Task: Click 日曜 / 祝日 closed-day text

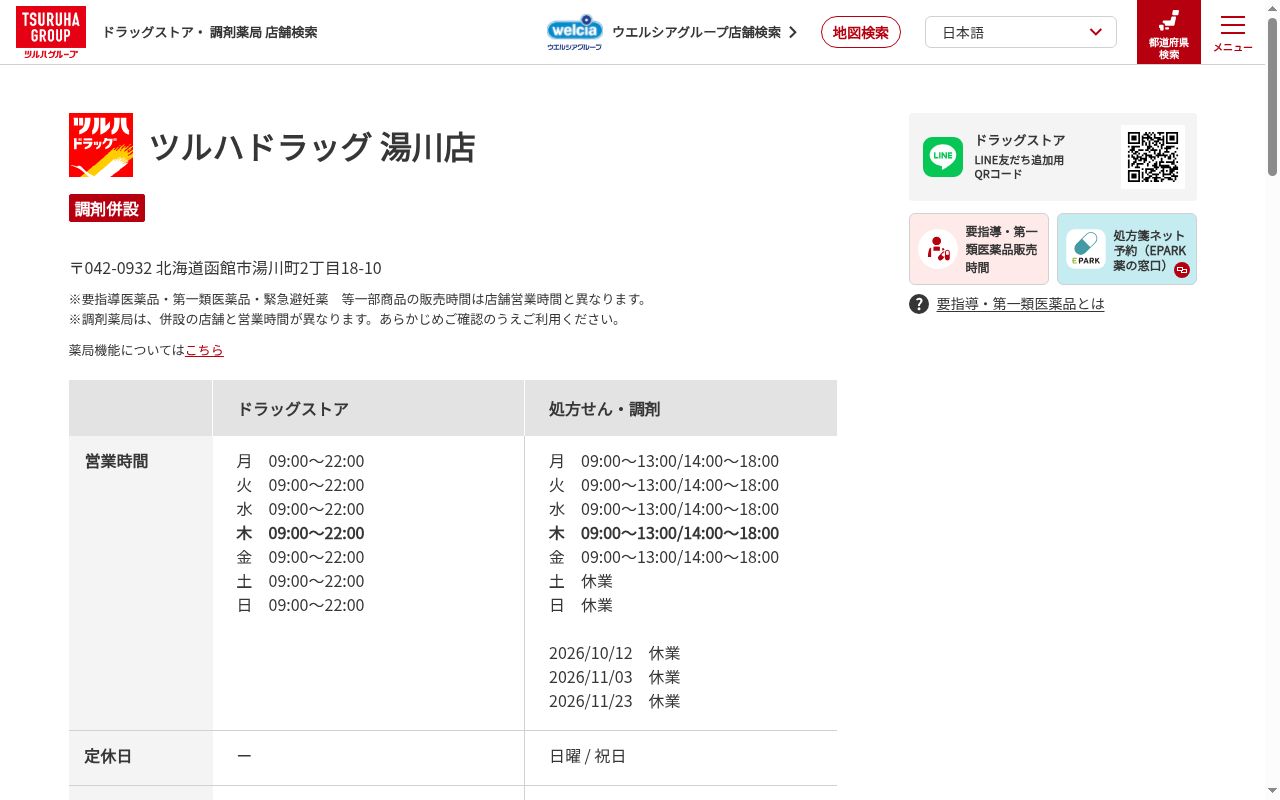Action: pyautogui.click(x=588, y=757)
